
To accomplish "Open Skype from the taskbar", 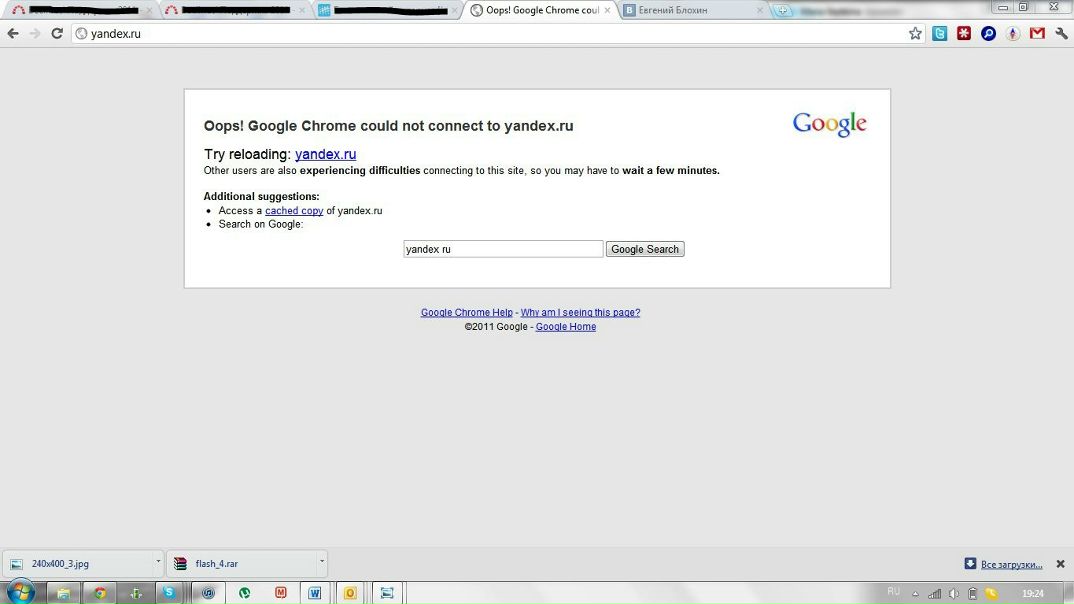I will 169,593.
